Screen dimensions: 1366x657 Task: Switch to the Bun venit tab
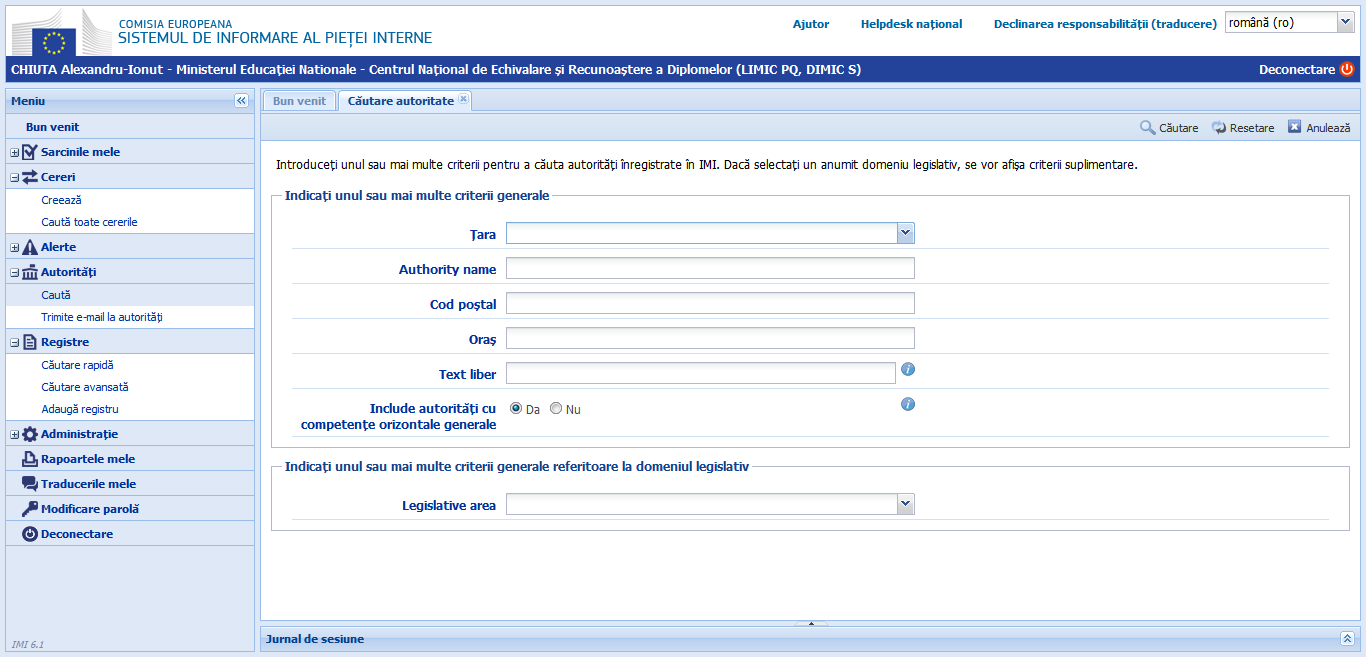pyautogui.click(x=299, y=101)
